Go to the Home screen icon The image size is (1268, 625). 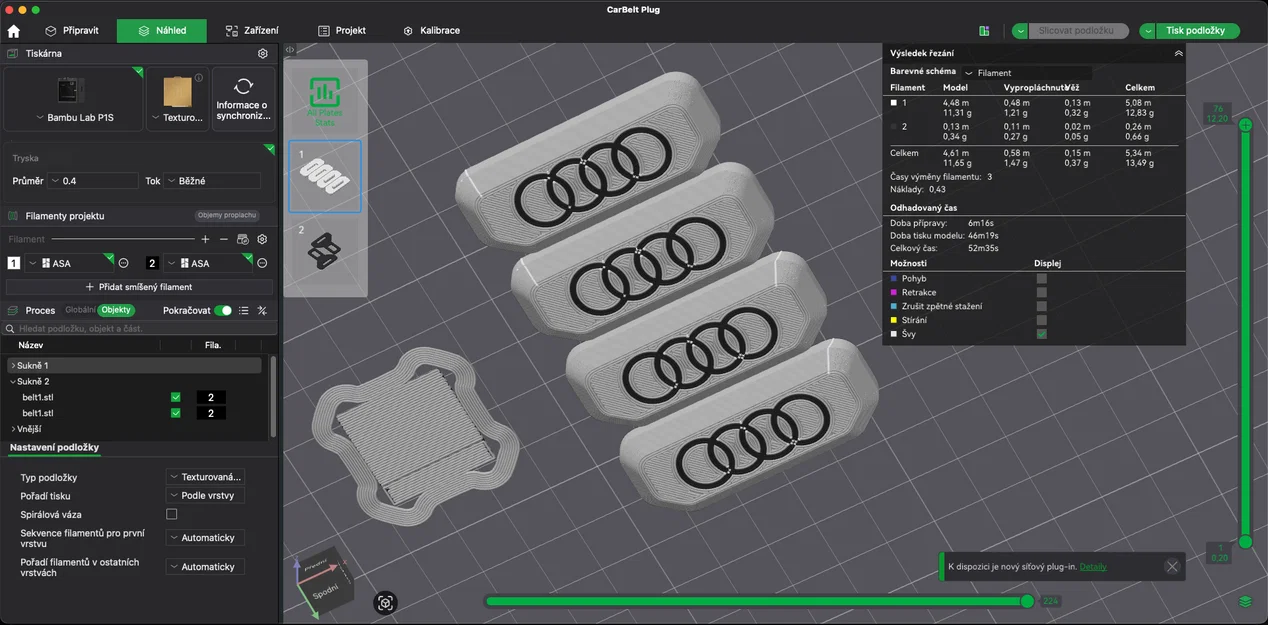click(13, 31)
